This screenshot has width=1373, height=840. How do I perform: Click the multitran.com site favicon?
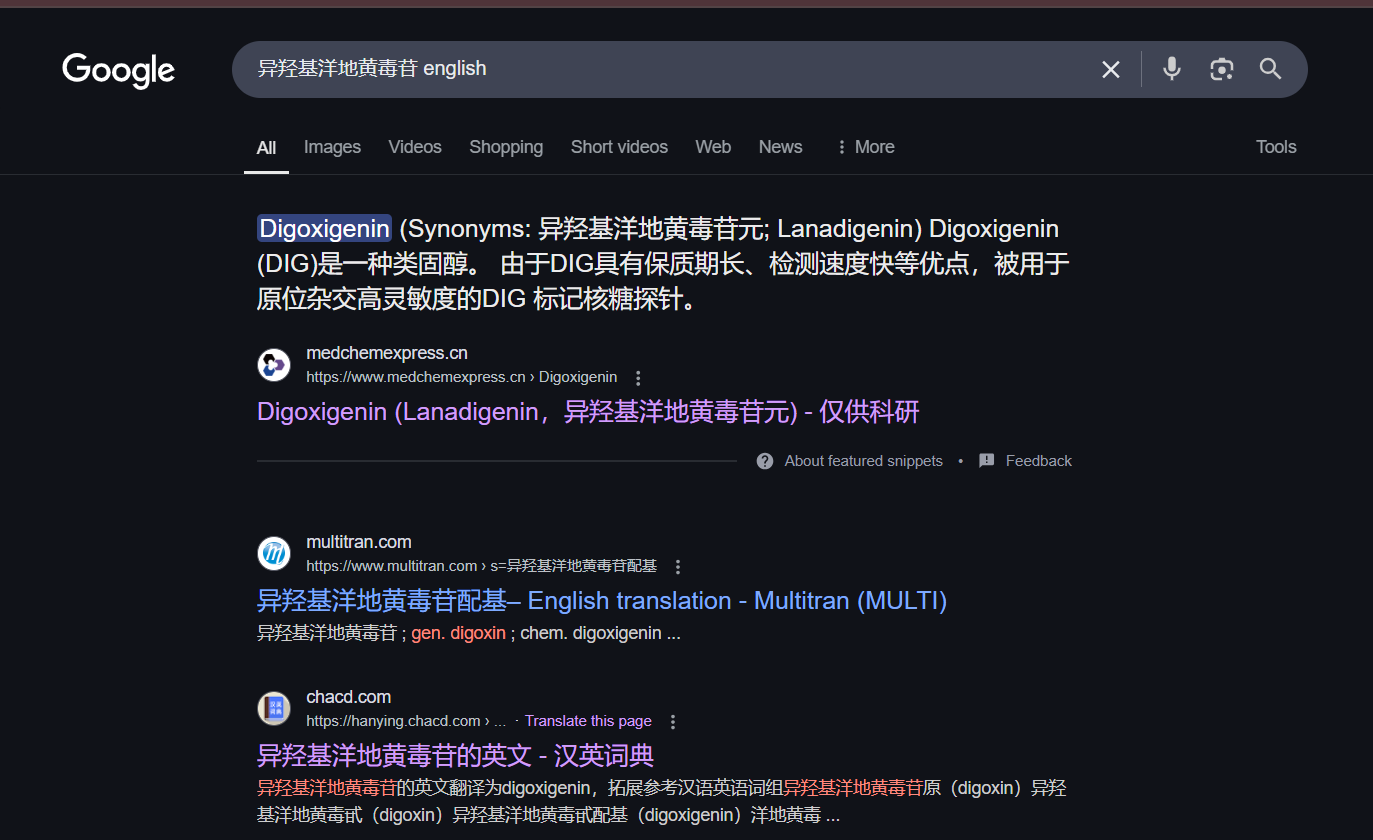[274, 554]
